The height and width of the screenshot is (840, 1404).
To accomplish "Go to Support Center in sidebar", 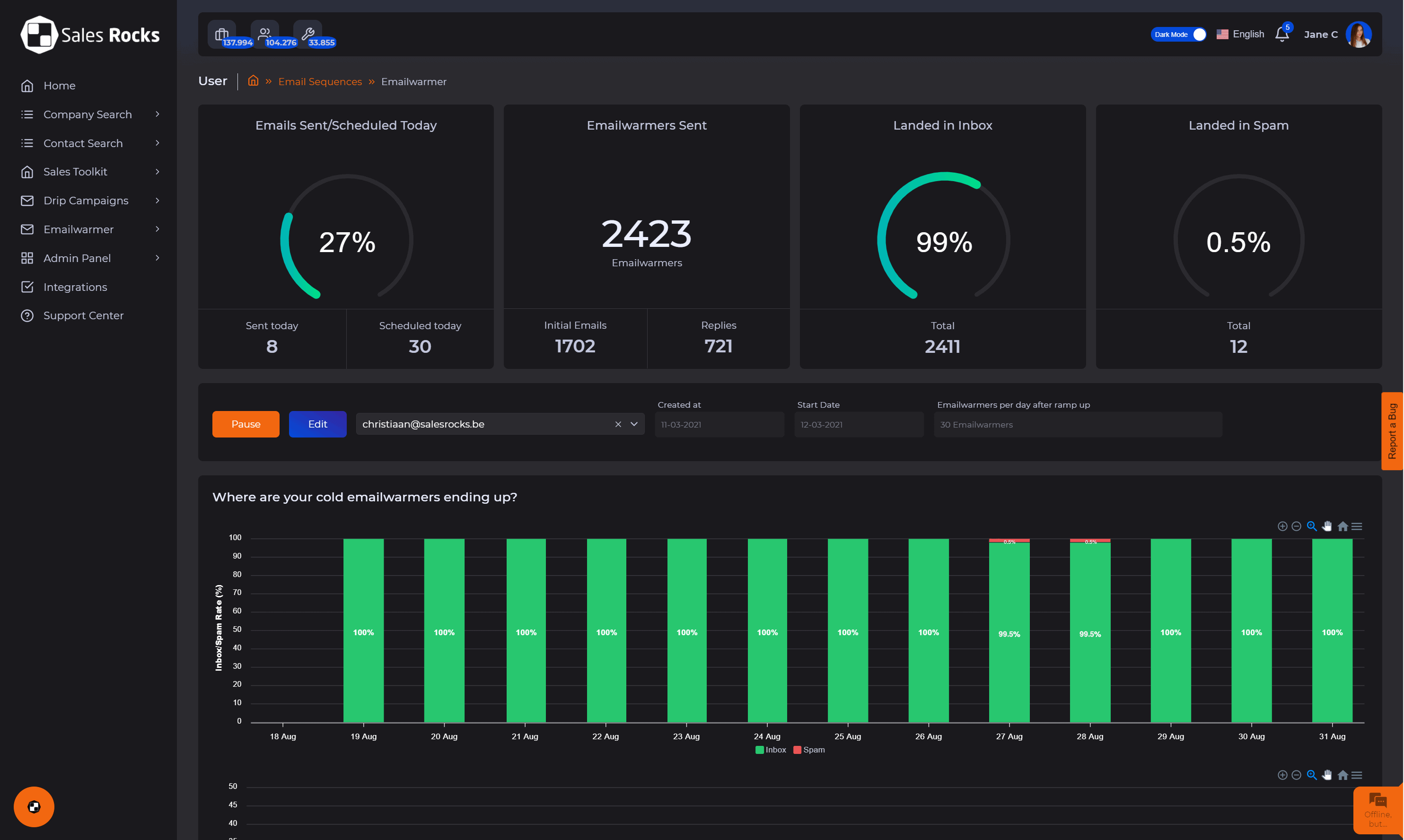I will (x=83, y=315).
